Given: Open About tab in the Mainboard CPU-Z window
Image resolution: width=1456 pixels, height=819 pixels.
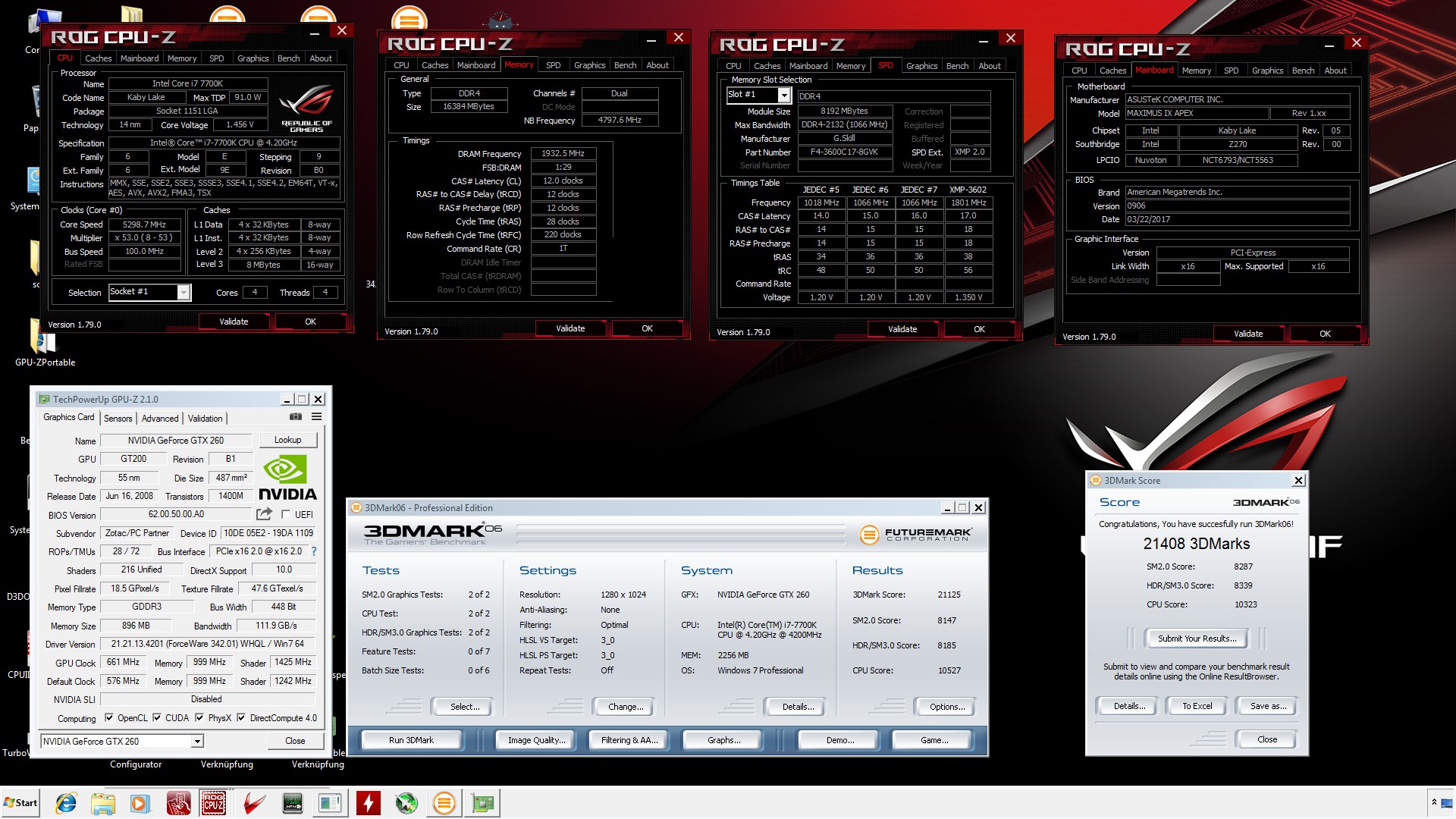Looking at the screenshot, I should click(1335, 71).
